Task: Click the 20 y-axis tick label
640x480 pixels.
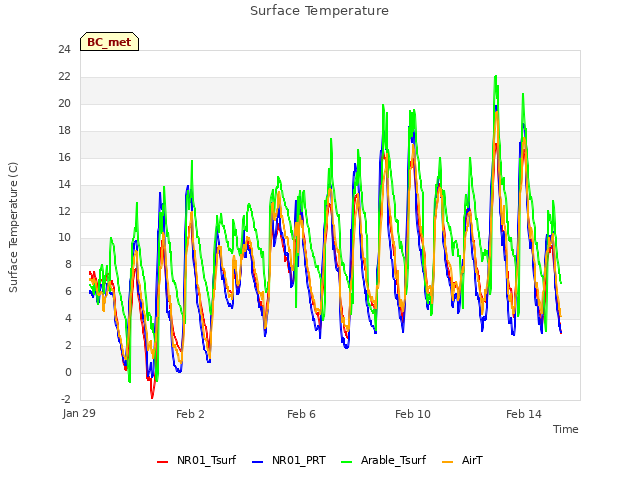Action: pyautogui.click(x=64, y=104)
